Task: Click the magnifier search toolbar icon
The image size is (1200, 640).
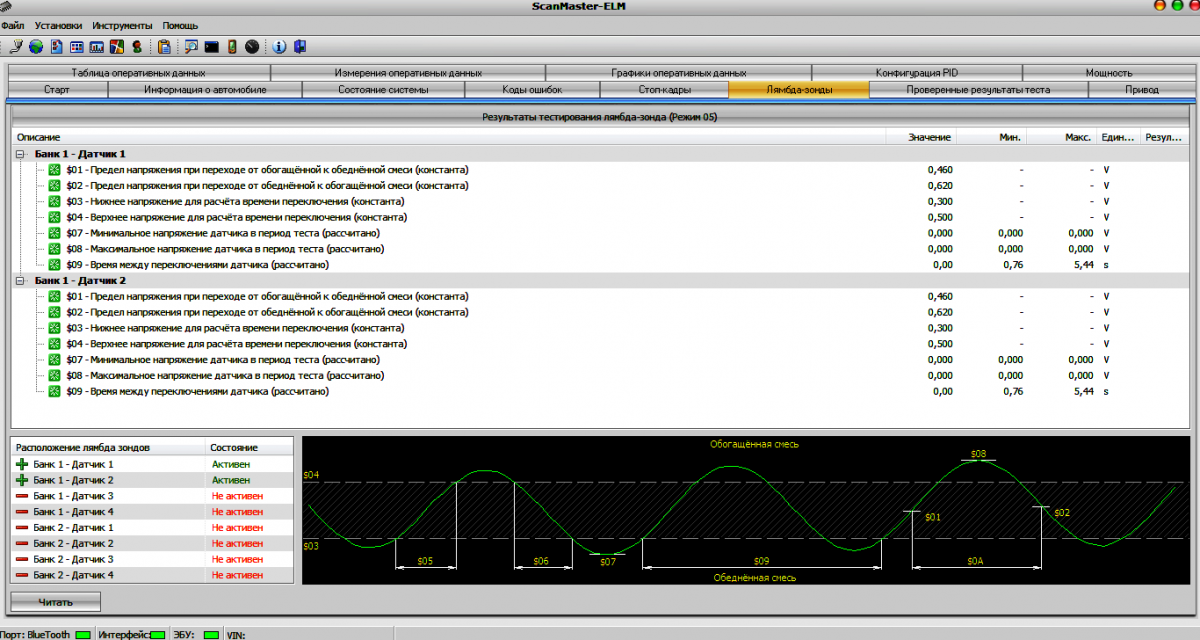Action: tap(191, 46)
